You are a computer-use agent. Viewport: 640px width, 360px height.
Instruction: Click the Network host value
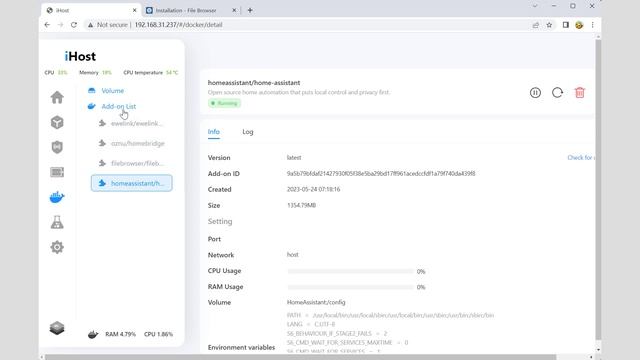(x=293, y=255)
